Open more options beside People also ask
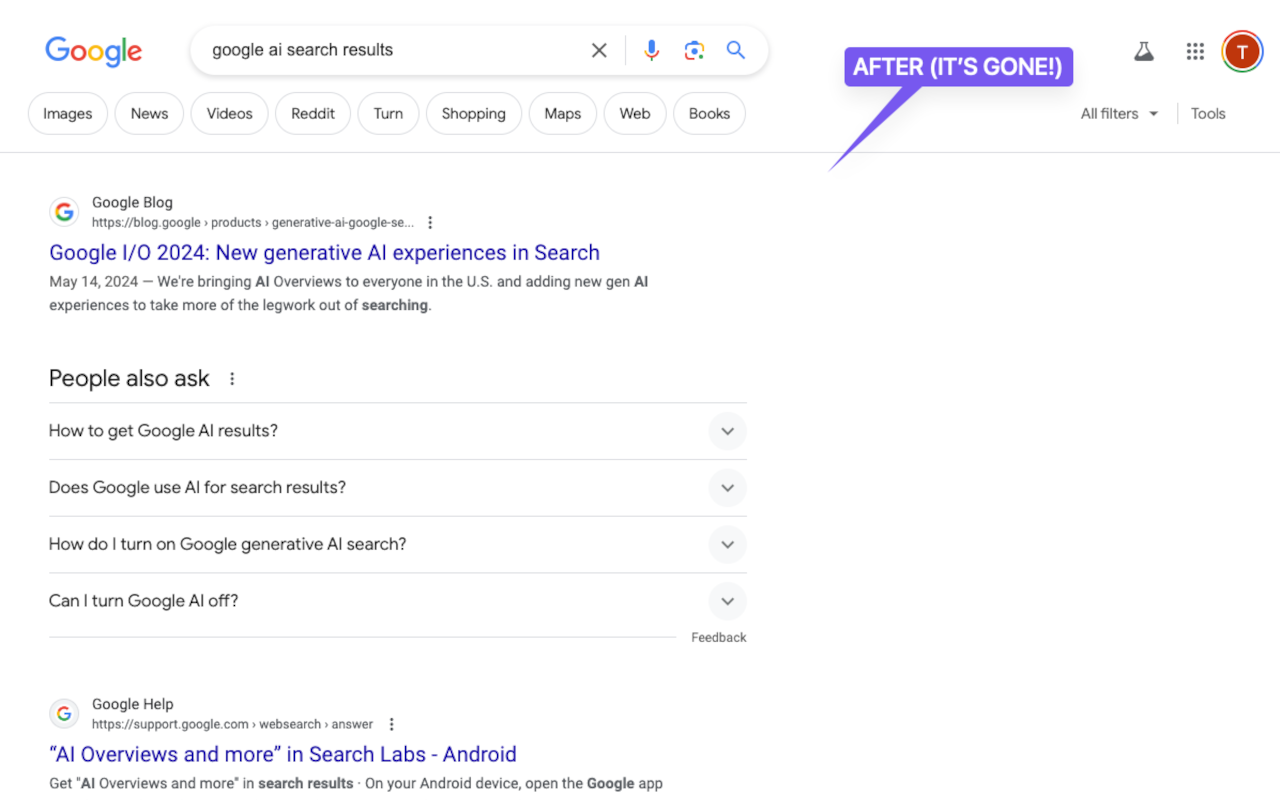The height and width of the screenshot is (800, 1280). click(x=232, y=379)
